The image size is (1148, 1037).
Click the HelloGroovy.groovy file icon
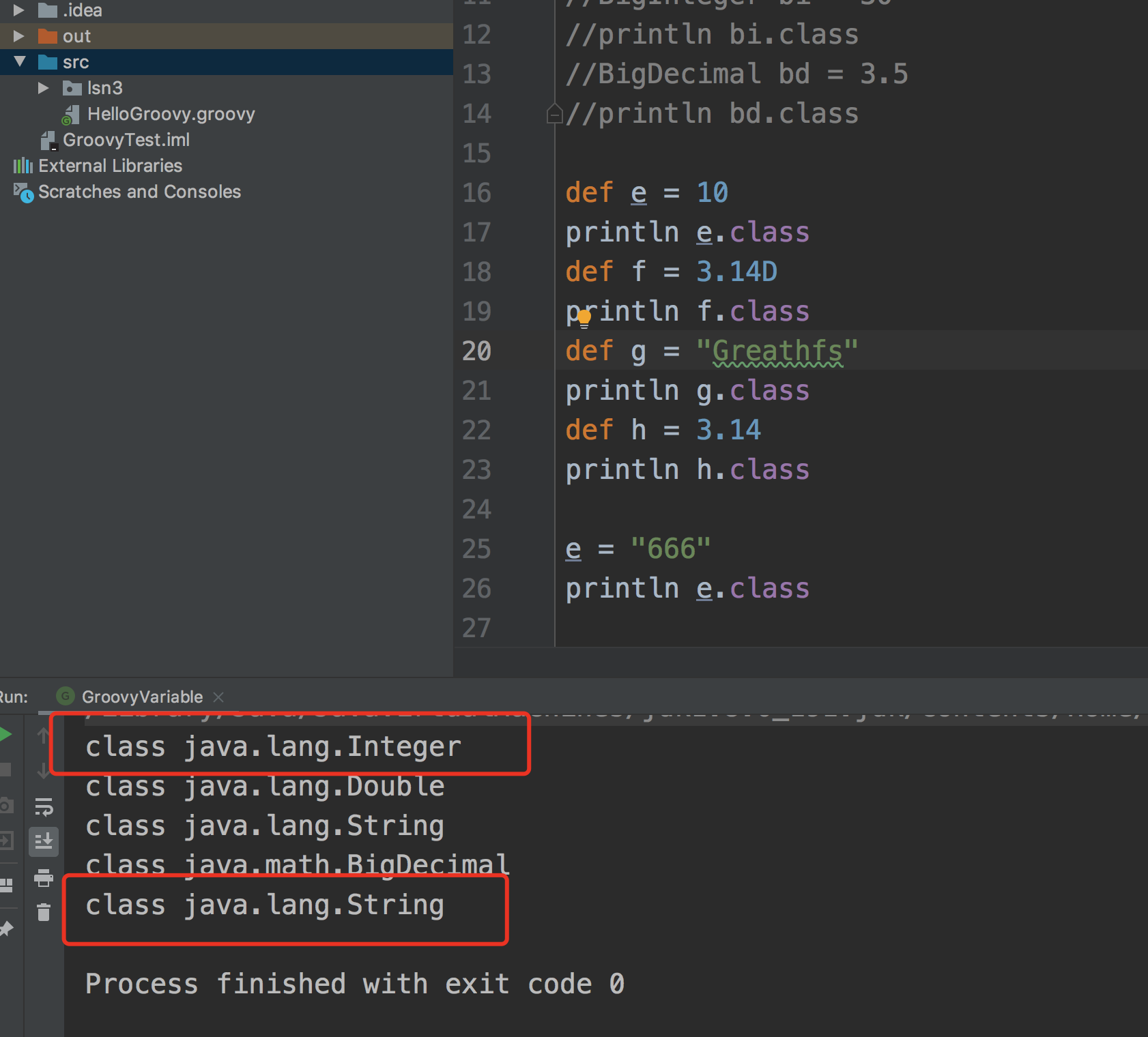70,115
